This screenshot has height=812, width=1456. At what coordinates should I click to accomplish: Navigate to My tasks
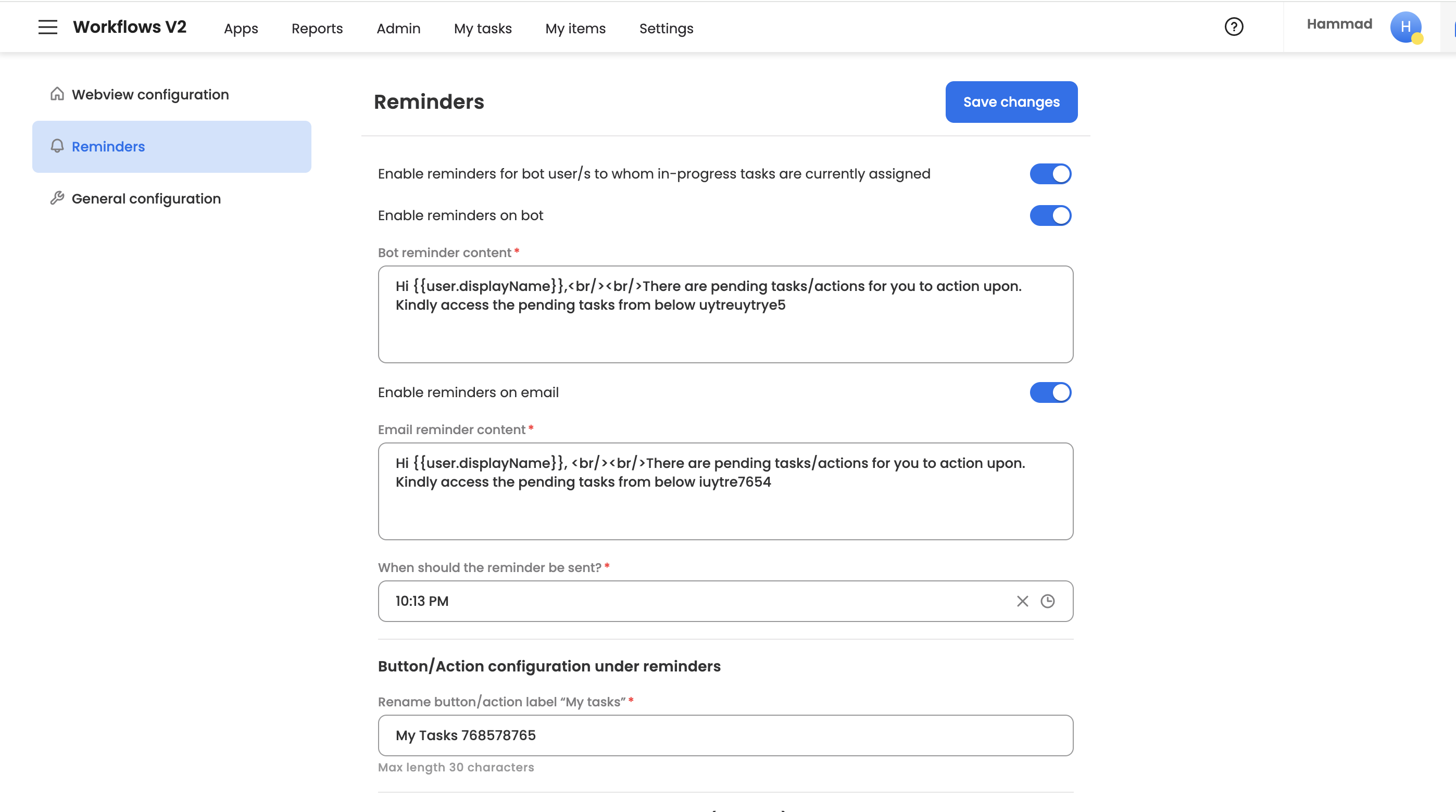482,28
